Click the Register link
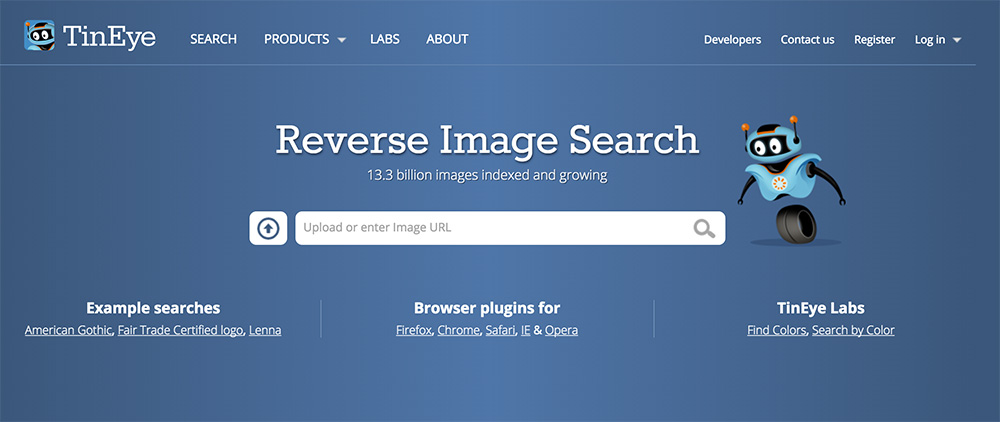The width and height of the screenshot is (1000, 422). tap(874, 40)
